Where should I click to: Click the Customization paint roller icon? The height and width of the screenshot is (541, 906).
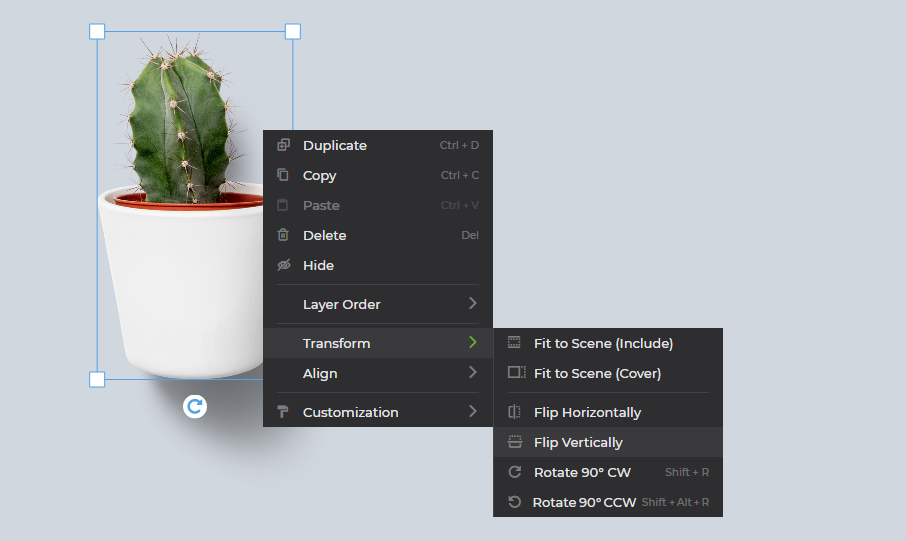tap(283, 412)
